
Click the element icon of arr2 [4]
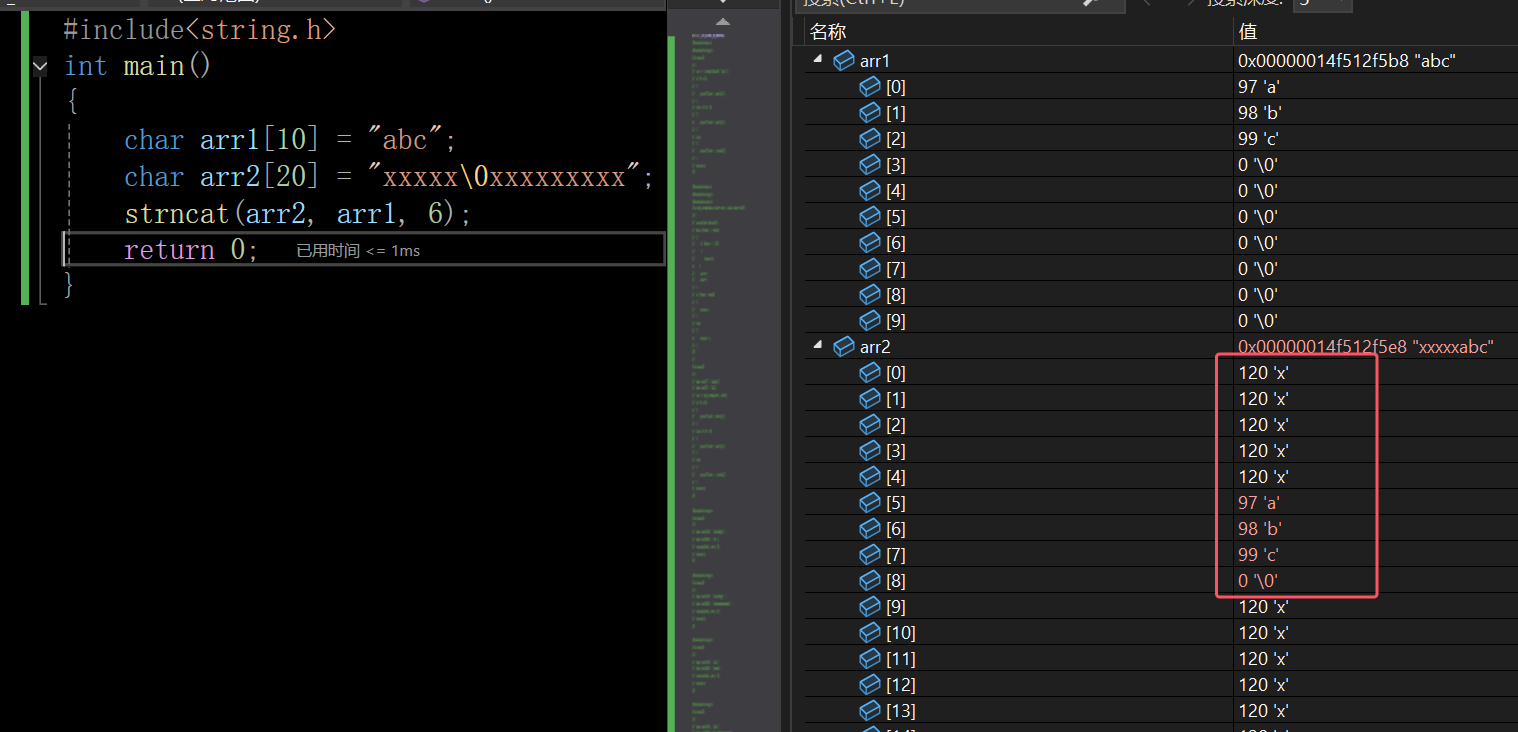pyautogui.click(x=870, y=477)
